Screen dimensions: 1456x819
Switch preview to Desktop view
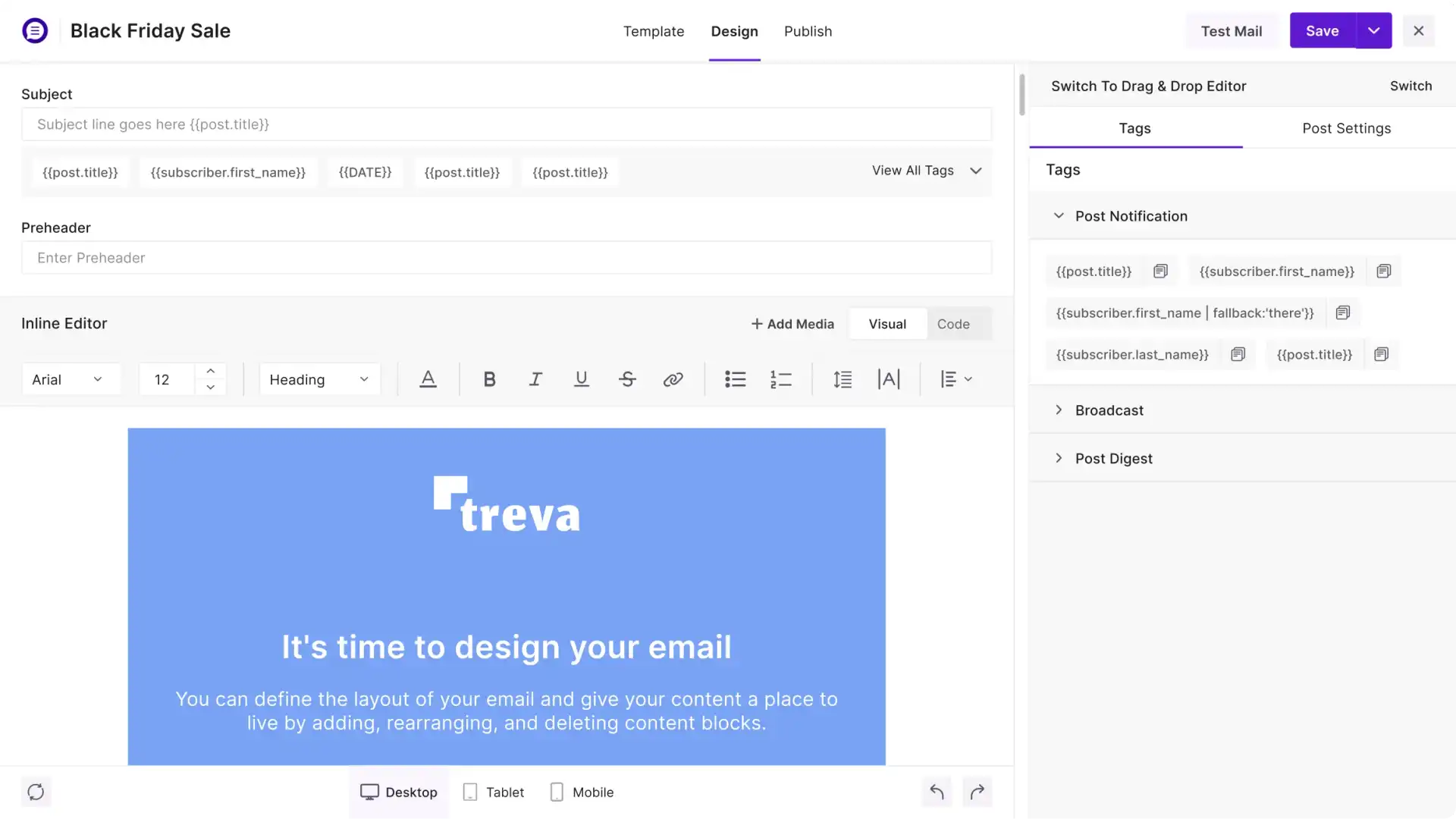click(x=399, y=792)
